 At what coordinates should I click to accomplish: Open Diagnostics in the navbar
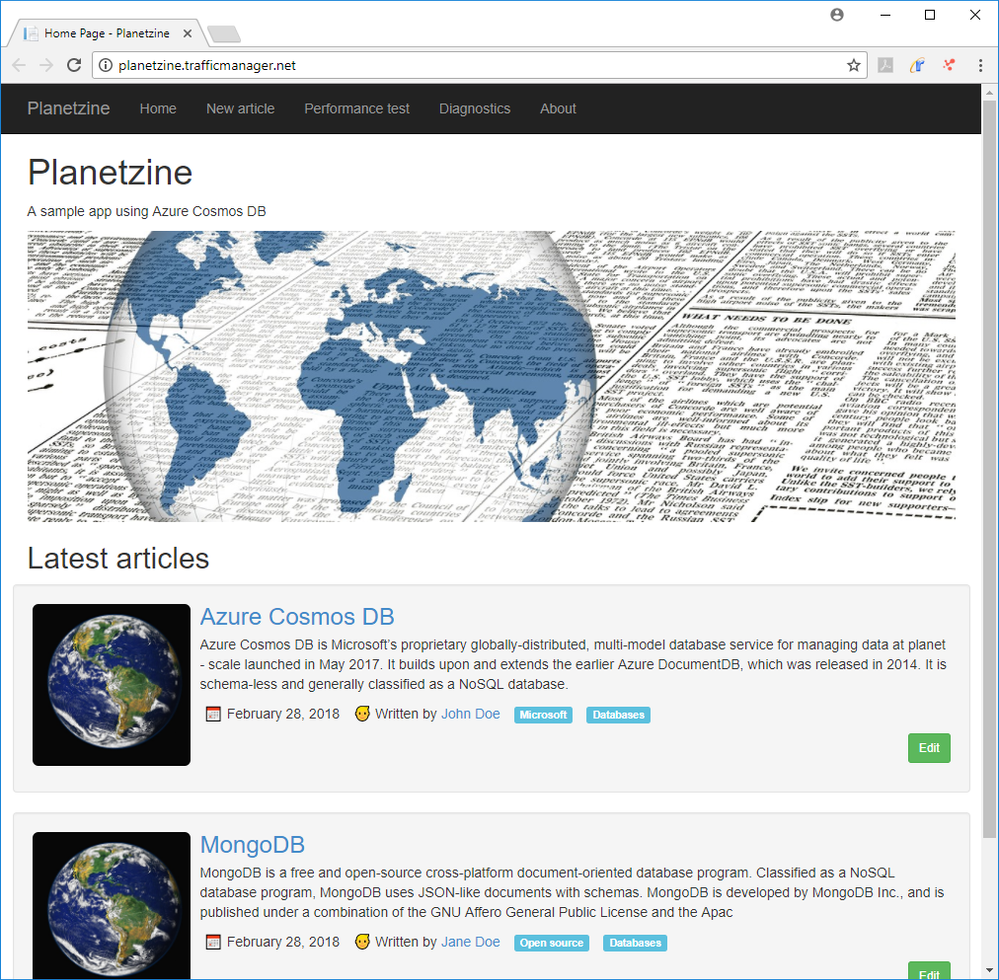[x=475, y=109]
